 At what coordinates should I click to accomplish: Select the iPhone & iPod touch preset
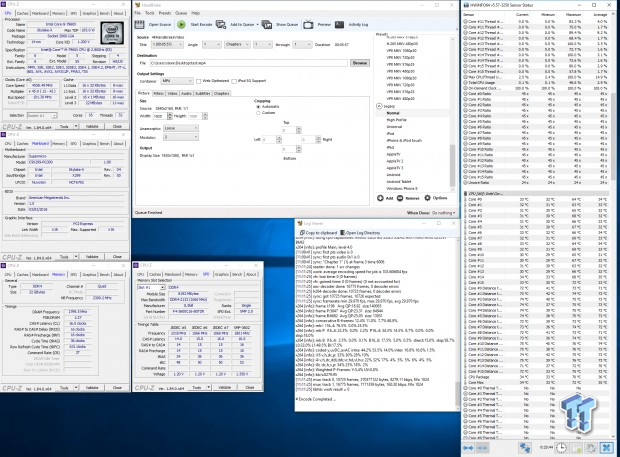404,140
